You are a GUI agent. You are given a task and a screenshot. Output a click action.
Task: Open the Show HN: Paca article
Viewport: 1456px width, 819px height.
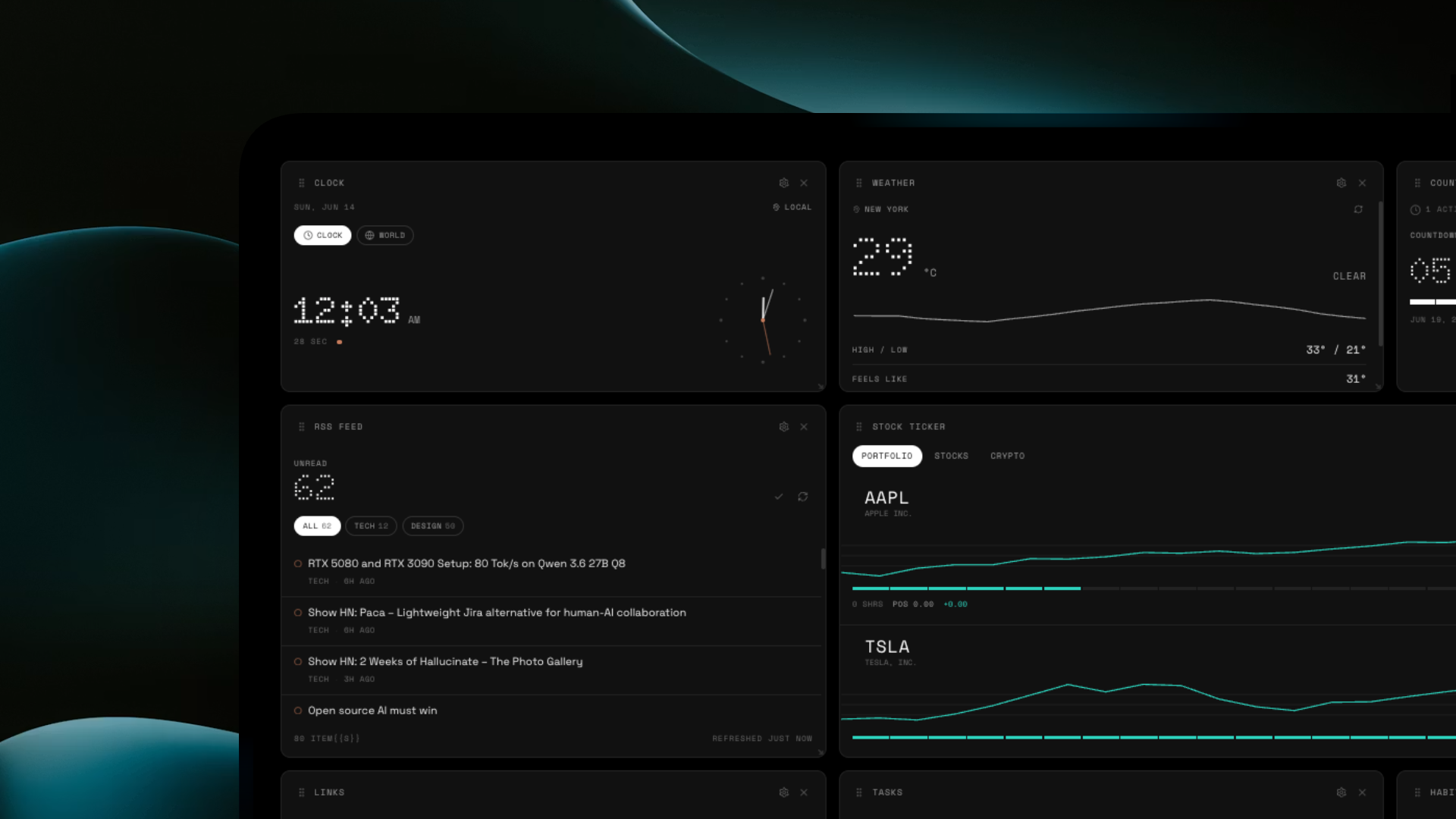[x=497, y=613]
